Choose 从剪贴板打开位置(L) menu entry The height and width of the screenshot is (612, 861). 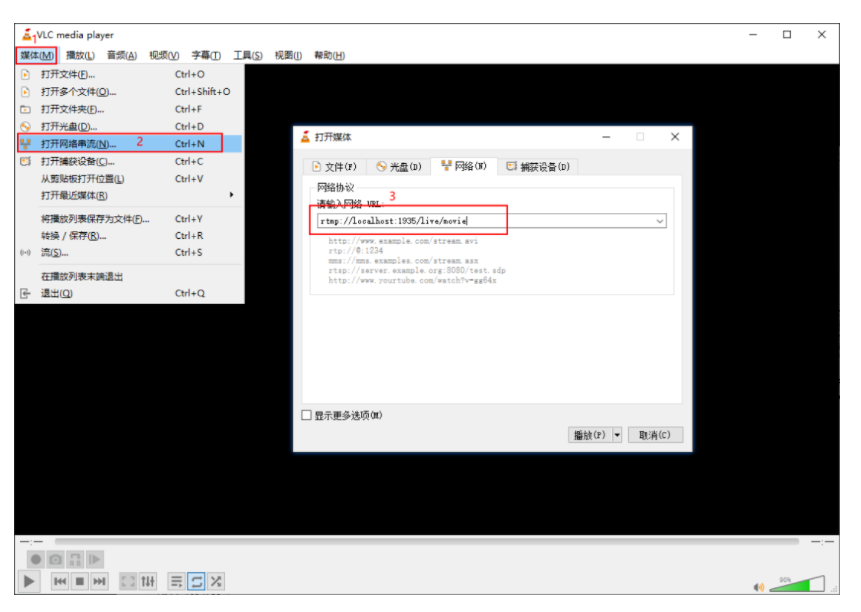coord(130,179)
